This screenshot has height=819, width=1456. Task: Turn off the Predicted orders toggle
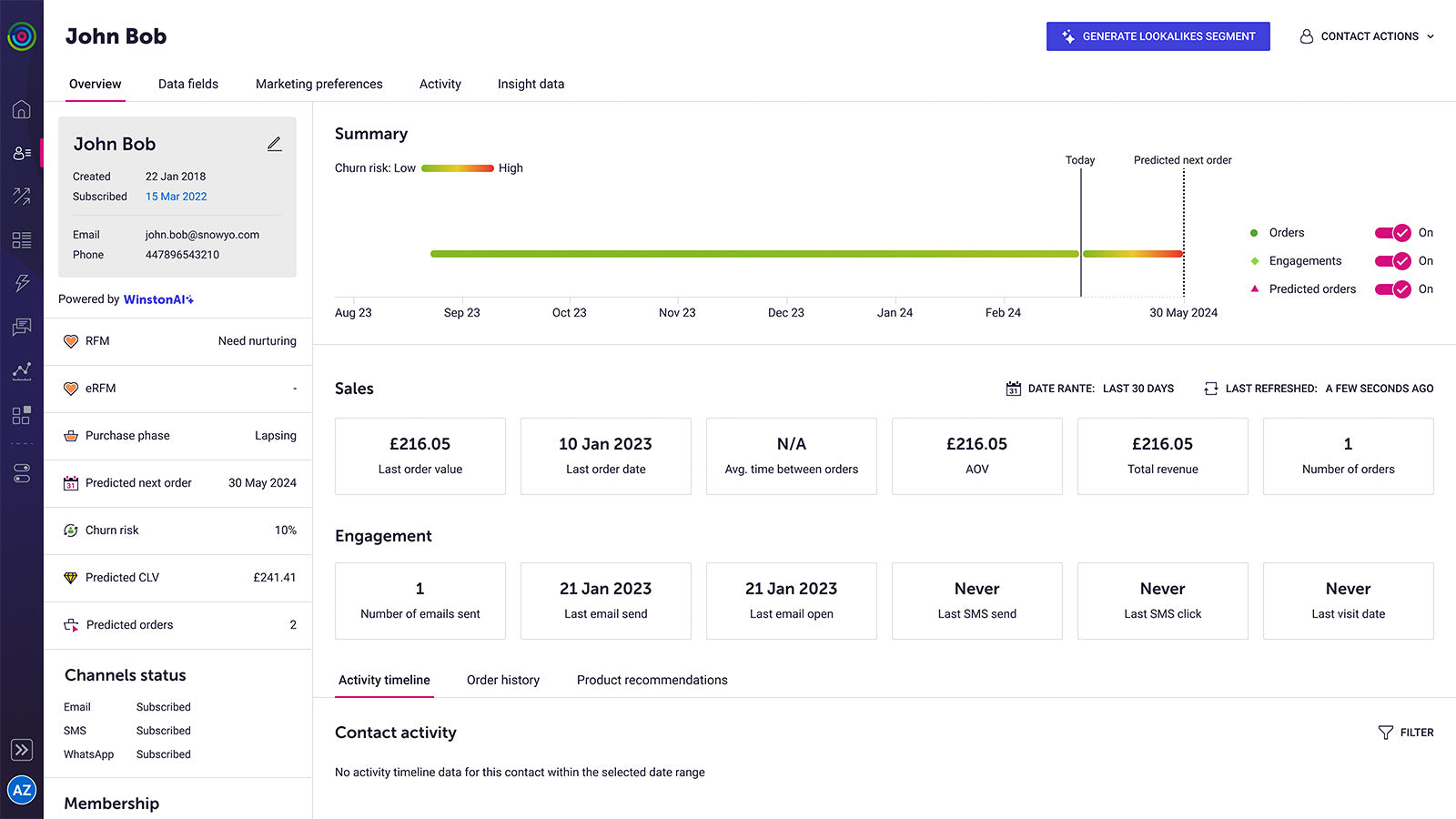click(x=1391, y=288)
